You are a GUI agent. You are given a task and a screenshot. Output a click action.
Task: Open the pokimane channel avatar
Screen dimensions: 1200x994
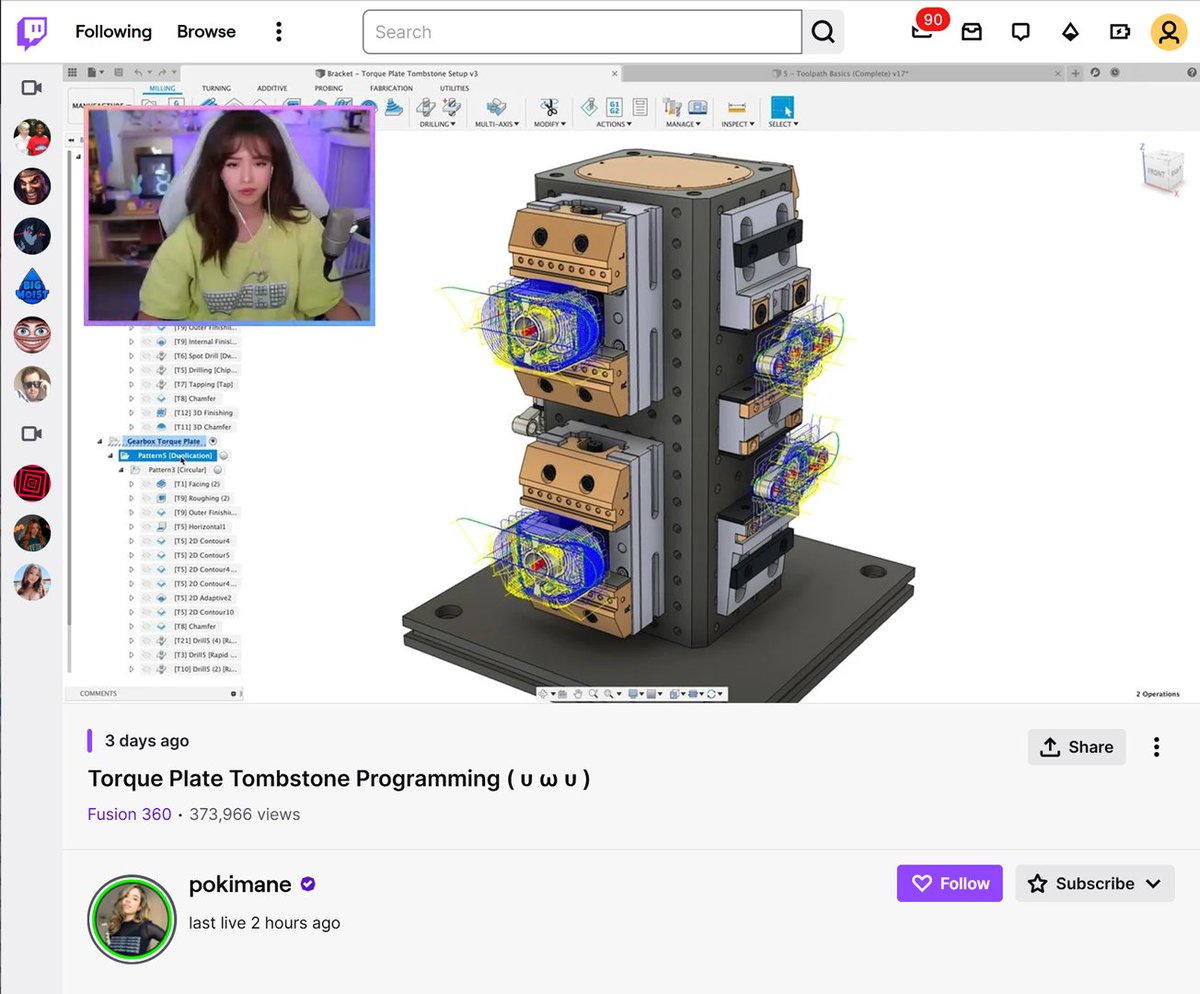[x=132, y=919]
